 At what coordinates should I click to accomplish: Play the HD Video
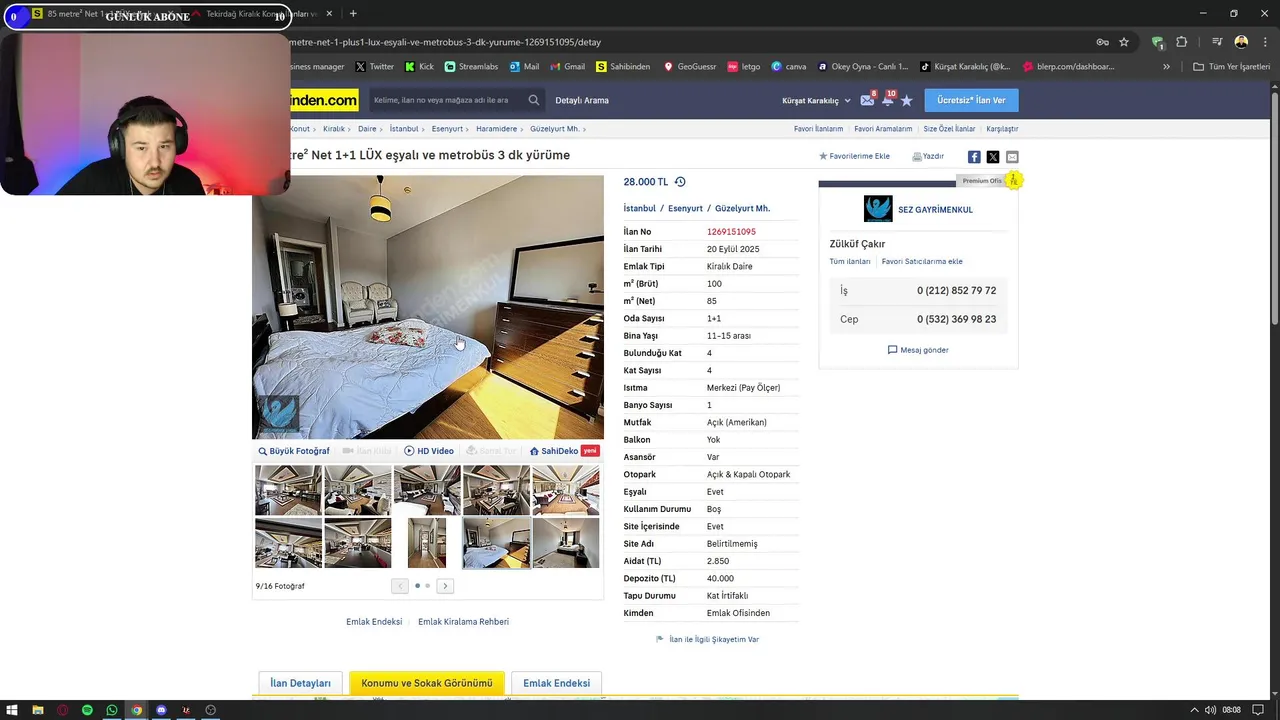pyautogui.click(x=429, y=451)
